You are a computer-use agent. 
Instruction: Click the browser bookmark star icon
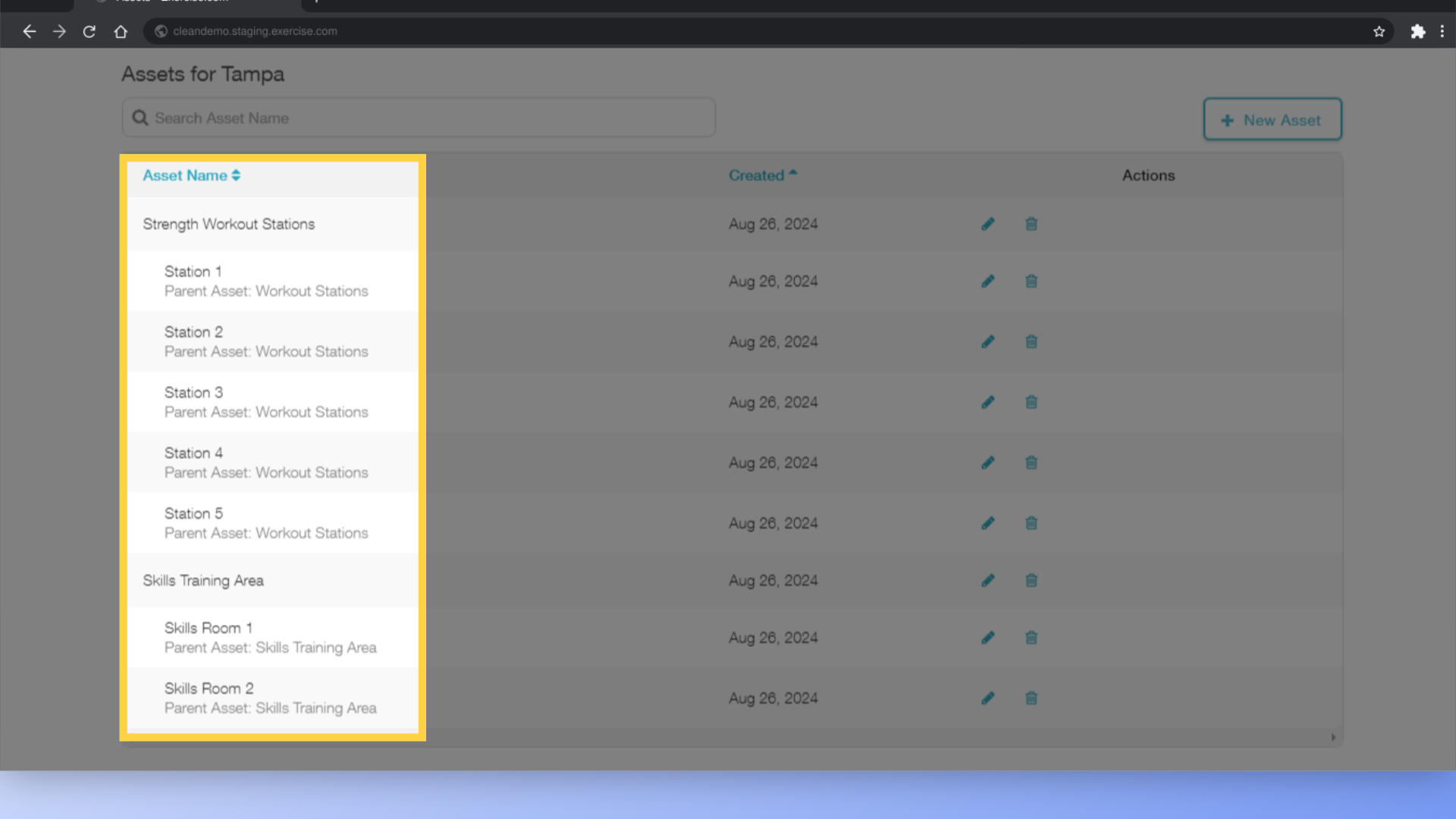(x=1379, y=31)
